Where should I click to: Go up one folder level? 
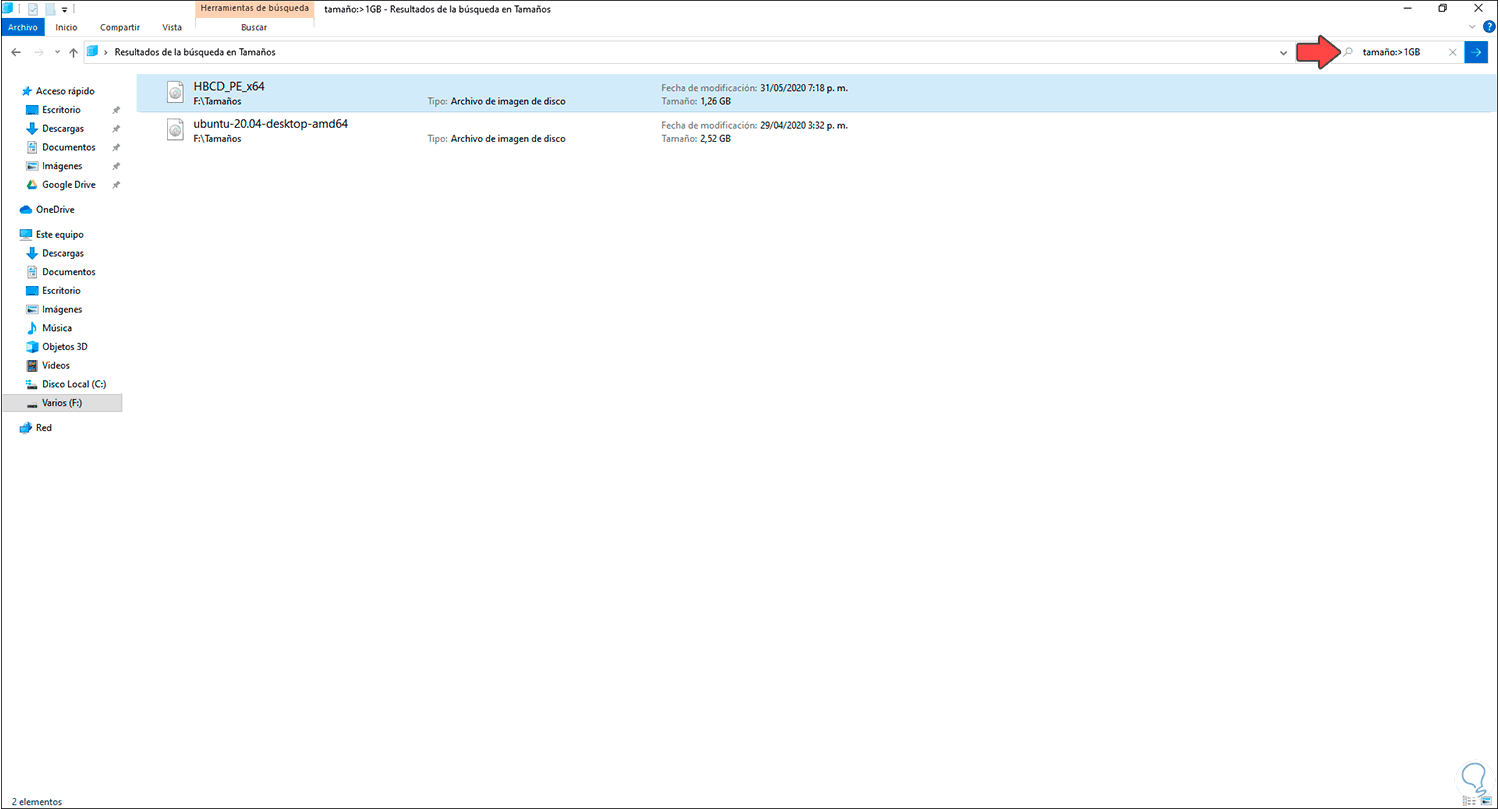(73, 52)
